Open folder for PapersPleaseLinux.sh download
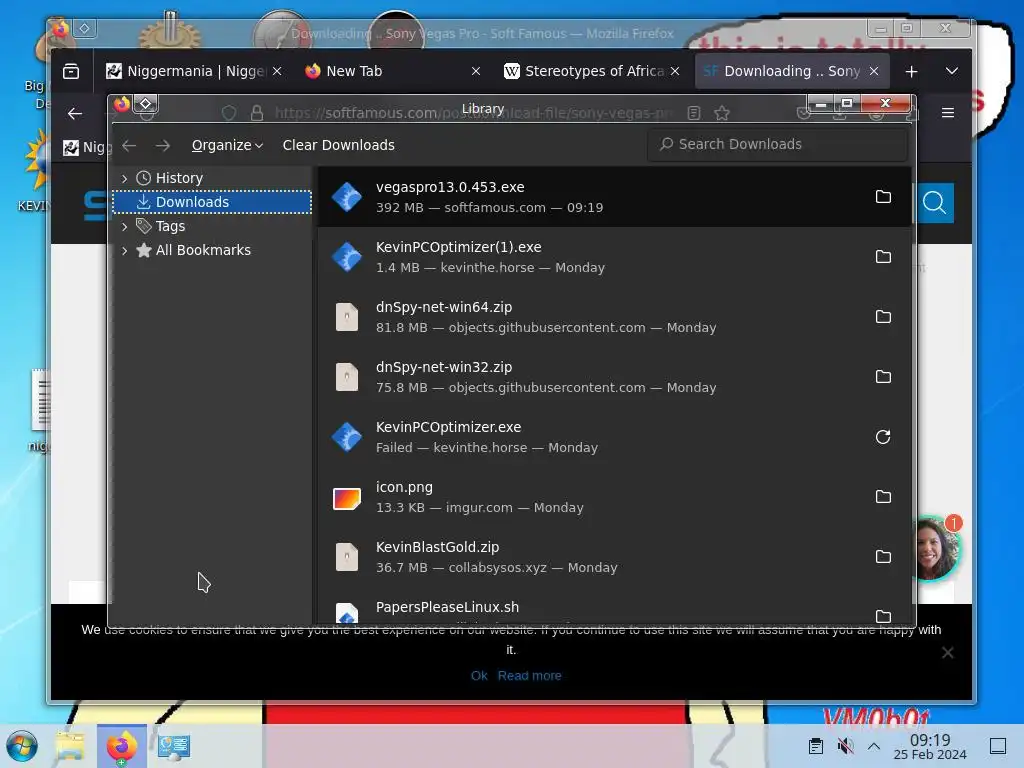Image resolution: width=1024 pixels, height=768 pixels. coord(883,616)
